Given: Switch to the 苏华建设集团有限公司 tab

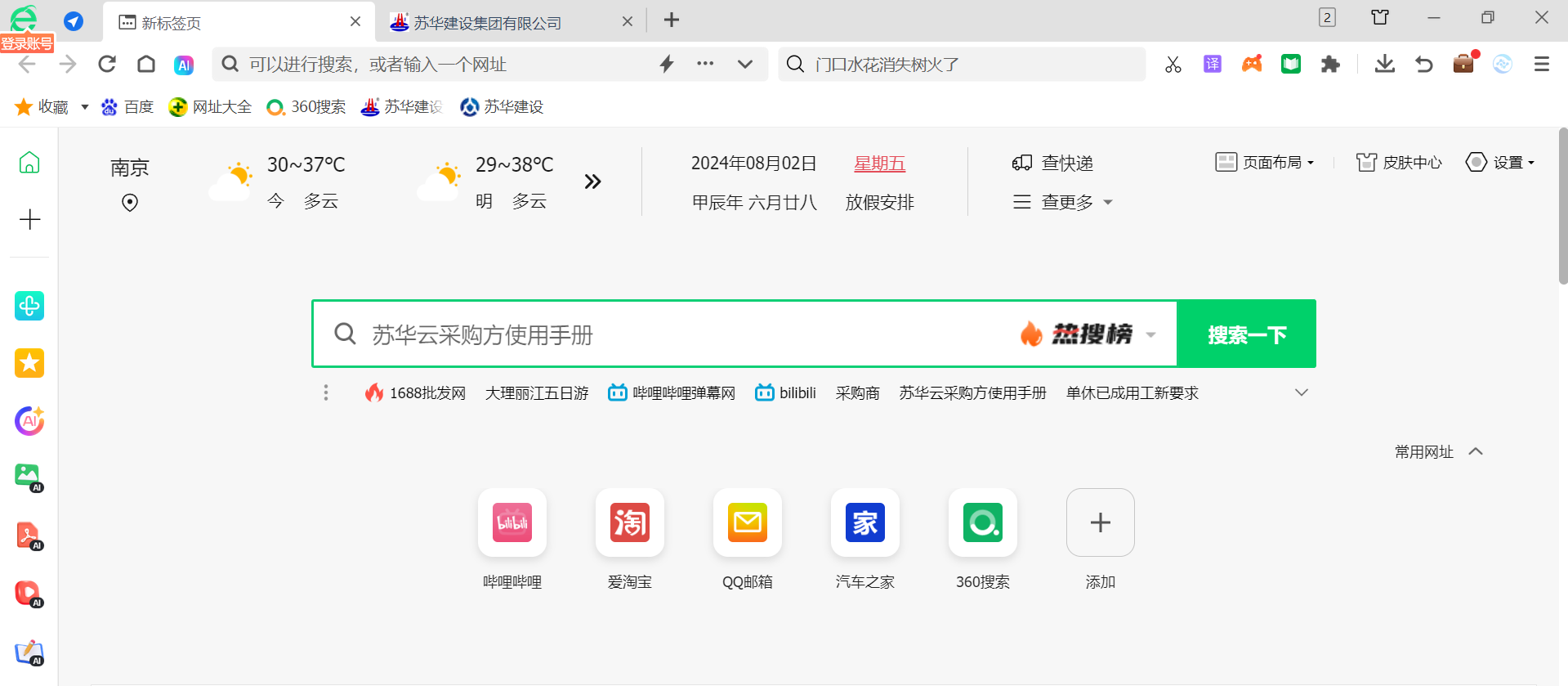Looking at the screenshot, I should click(x=487, y=23).
